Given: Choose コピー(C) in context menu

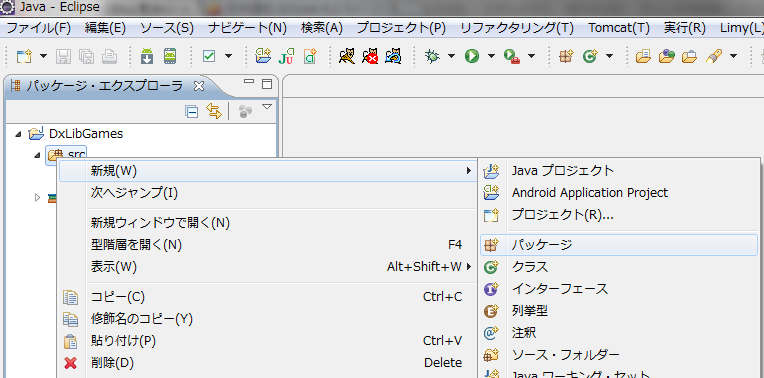Looking at the screenshot, I should pos(267,297).
